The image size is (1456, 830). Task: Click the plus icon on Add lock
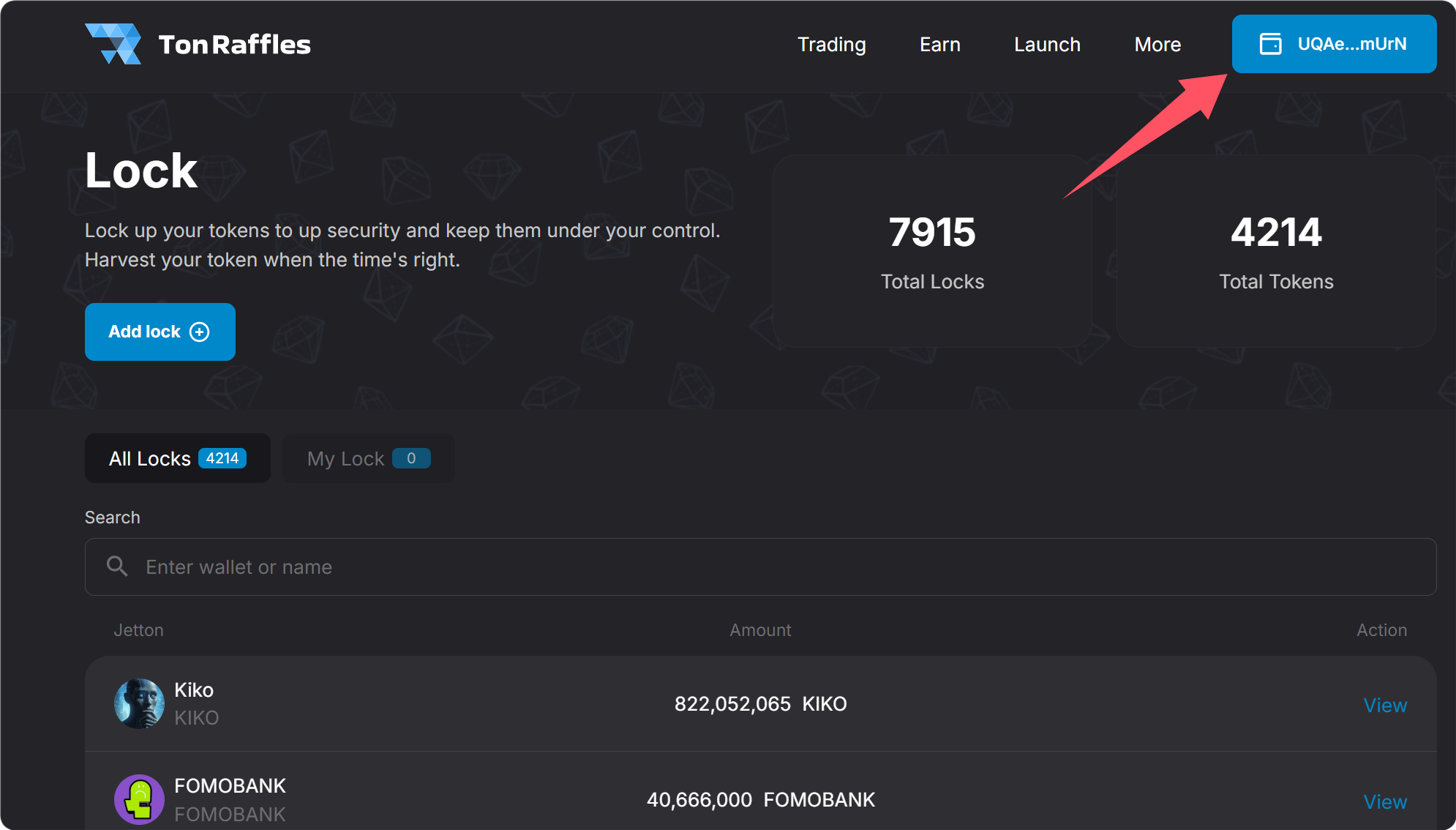[x=200, y=332]
